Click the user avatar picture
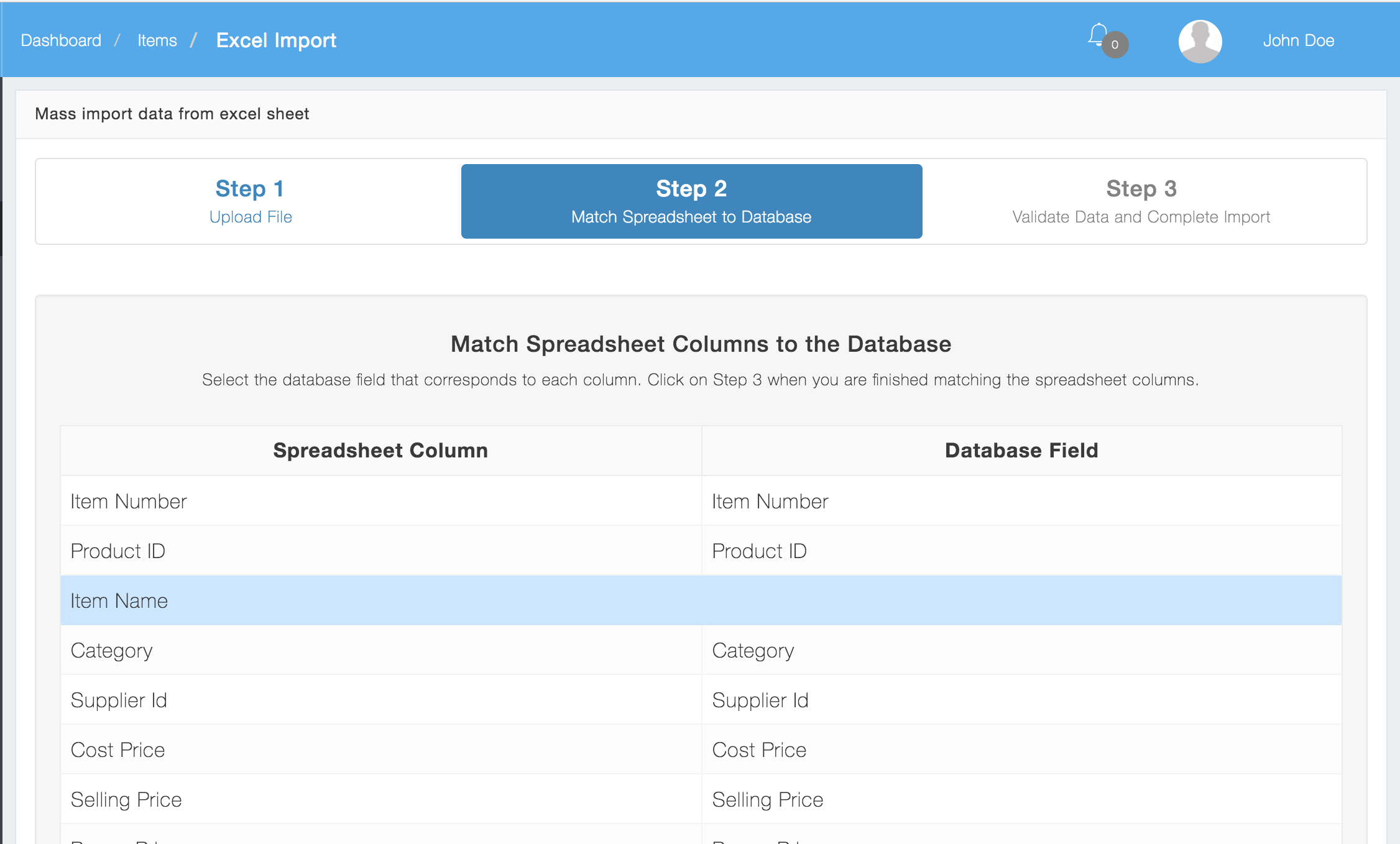1400x844 pixels. (1200, 41)
